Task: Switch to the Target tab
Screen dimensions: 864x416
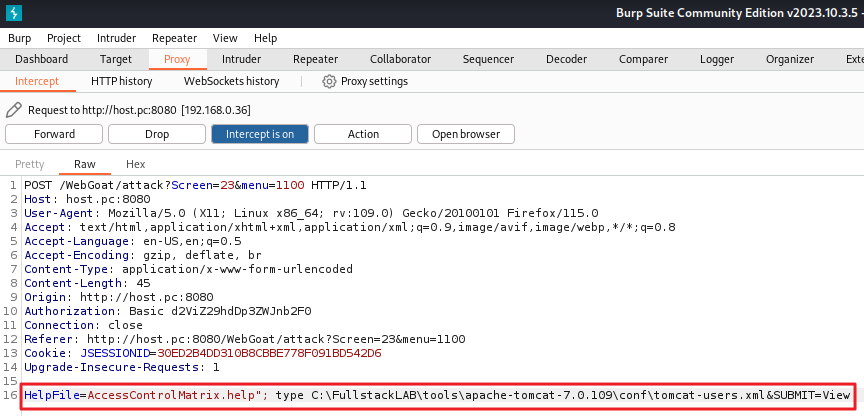Action: (x=116, y=59)
